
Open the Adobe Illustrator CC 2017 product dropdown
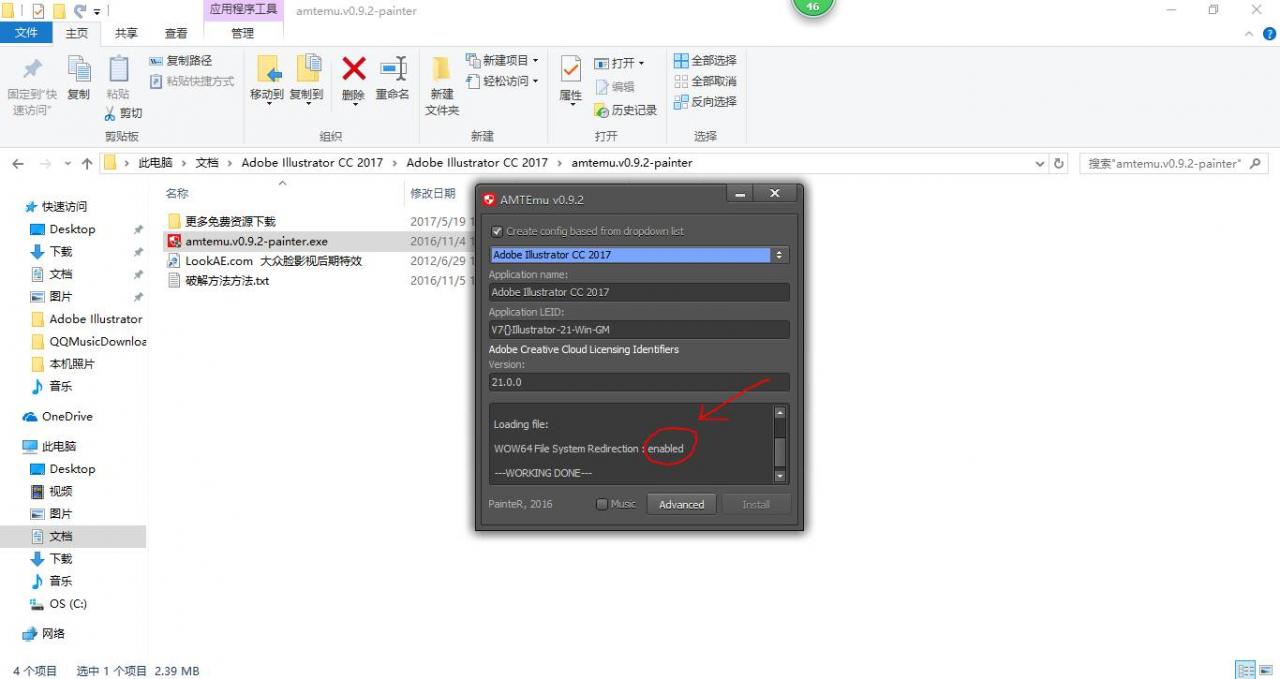(639, 255)
